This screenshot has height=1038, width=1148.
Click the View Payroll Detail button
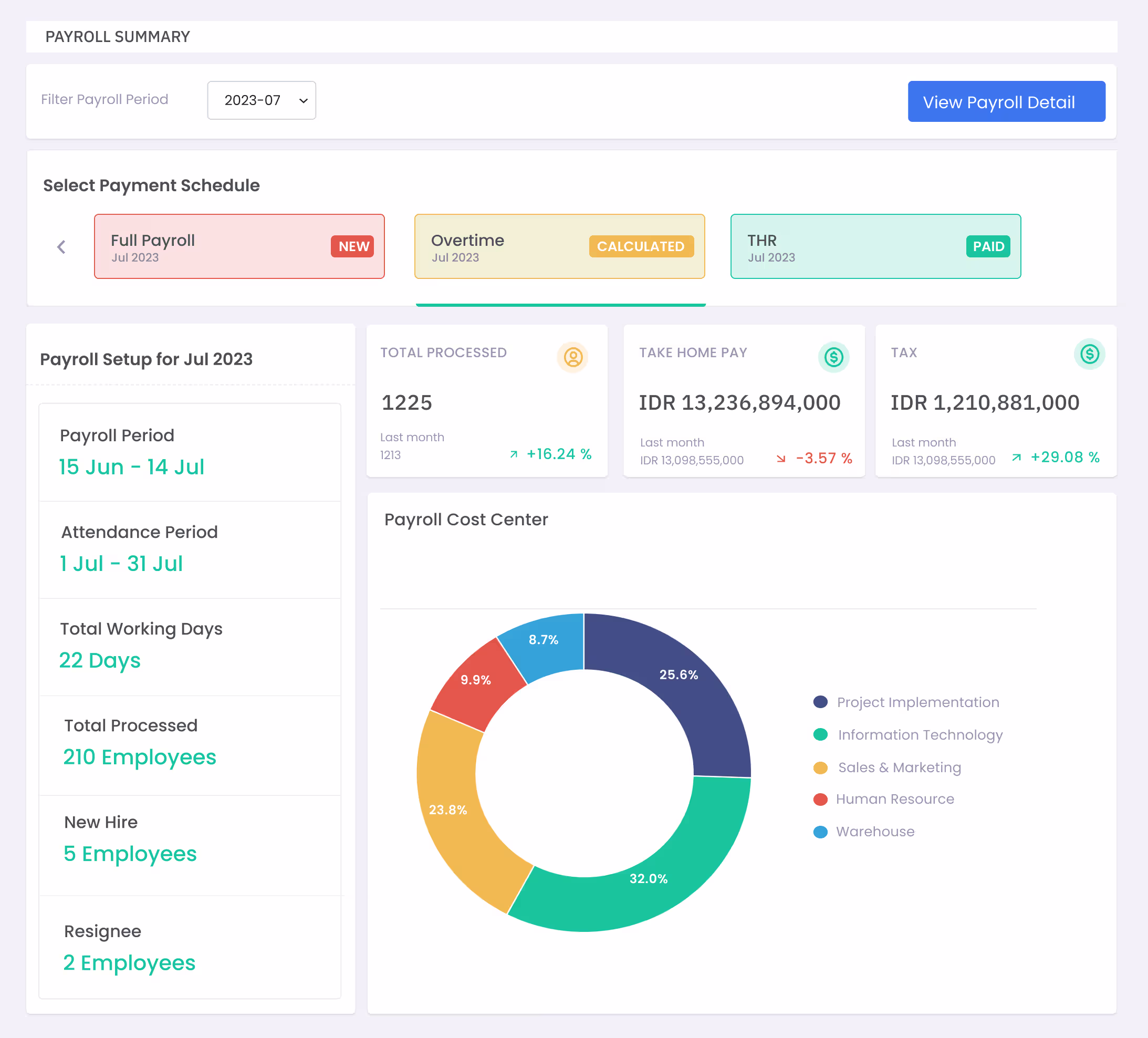(1006, 101)
